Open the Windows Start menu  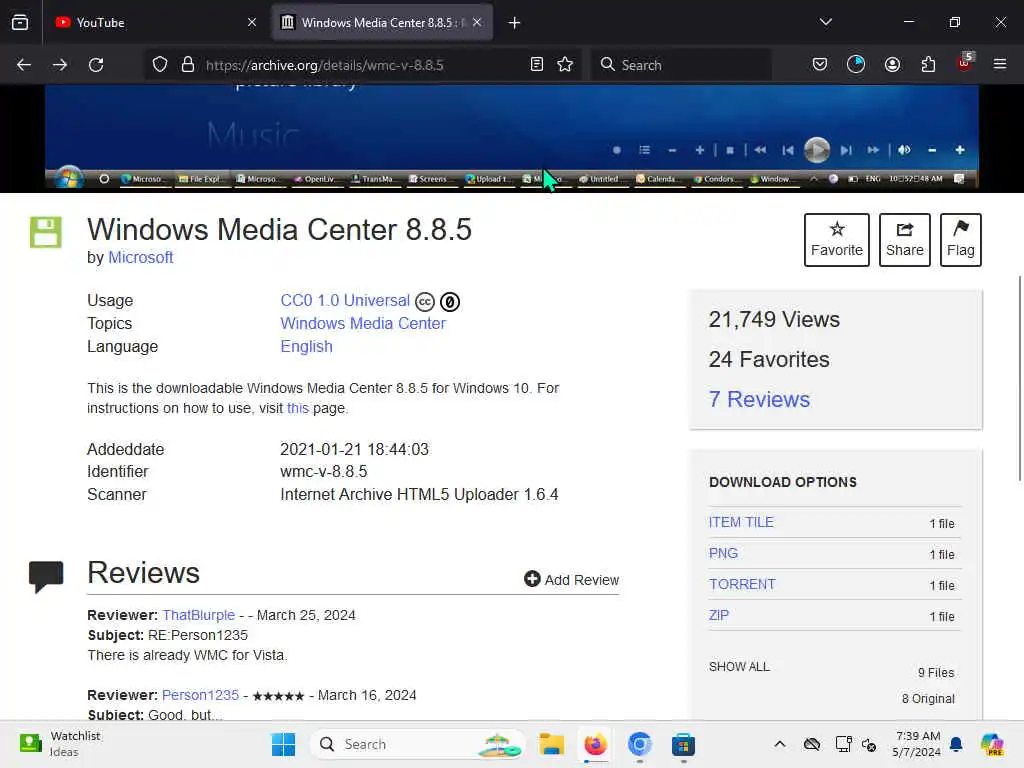(283, 744)
